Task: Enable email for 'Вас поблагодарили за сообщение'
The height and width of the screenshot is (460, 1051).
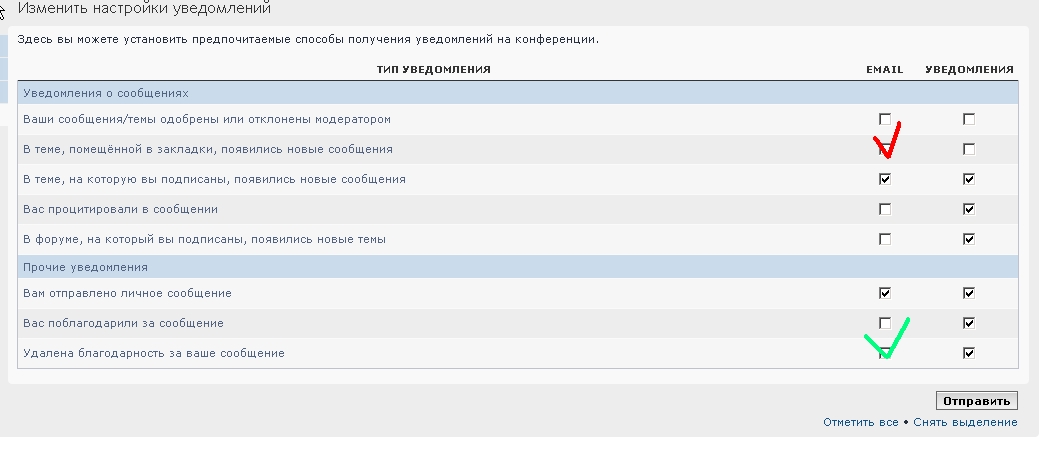Action: pyautogui.click(x=884, y=323)
